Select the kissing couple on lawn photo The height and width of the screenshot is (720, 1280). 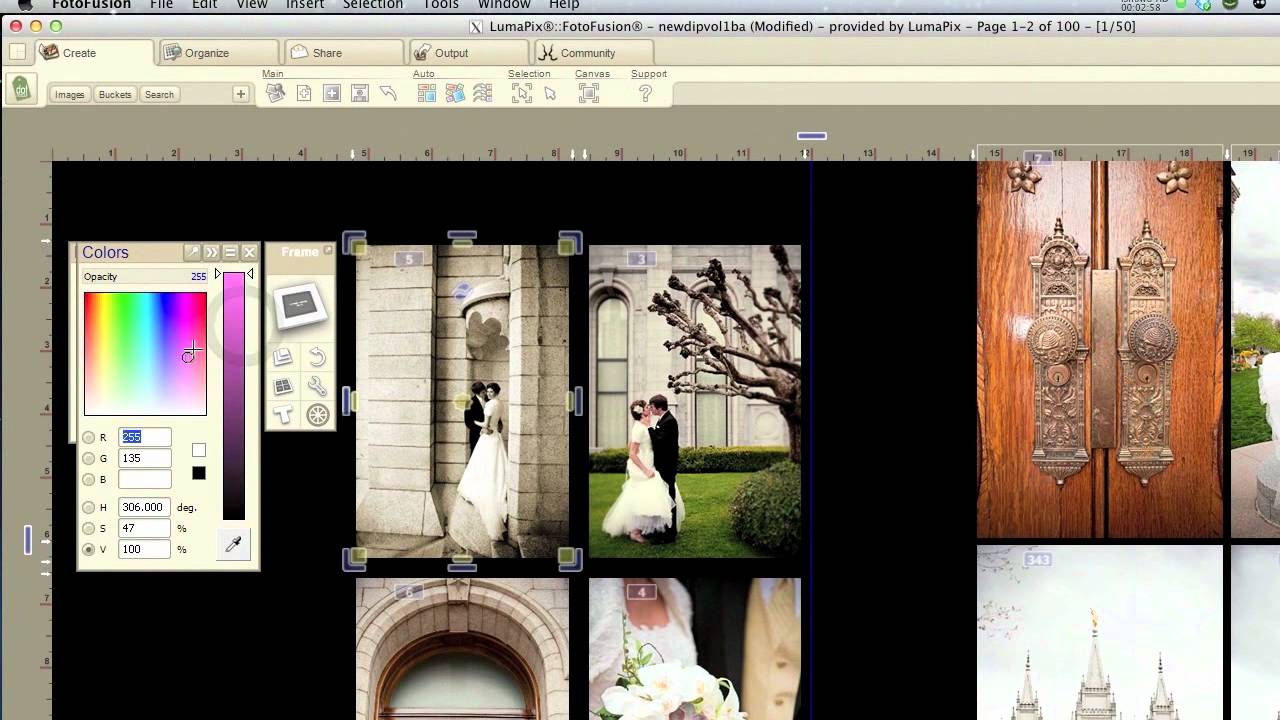pyautogui.click(x=695, y=401)
